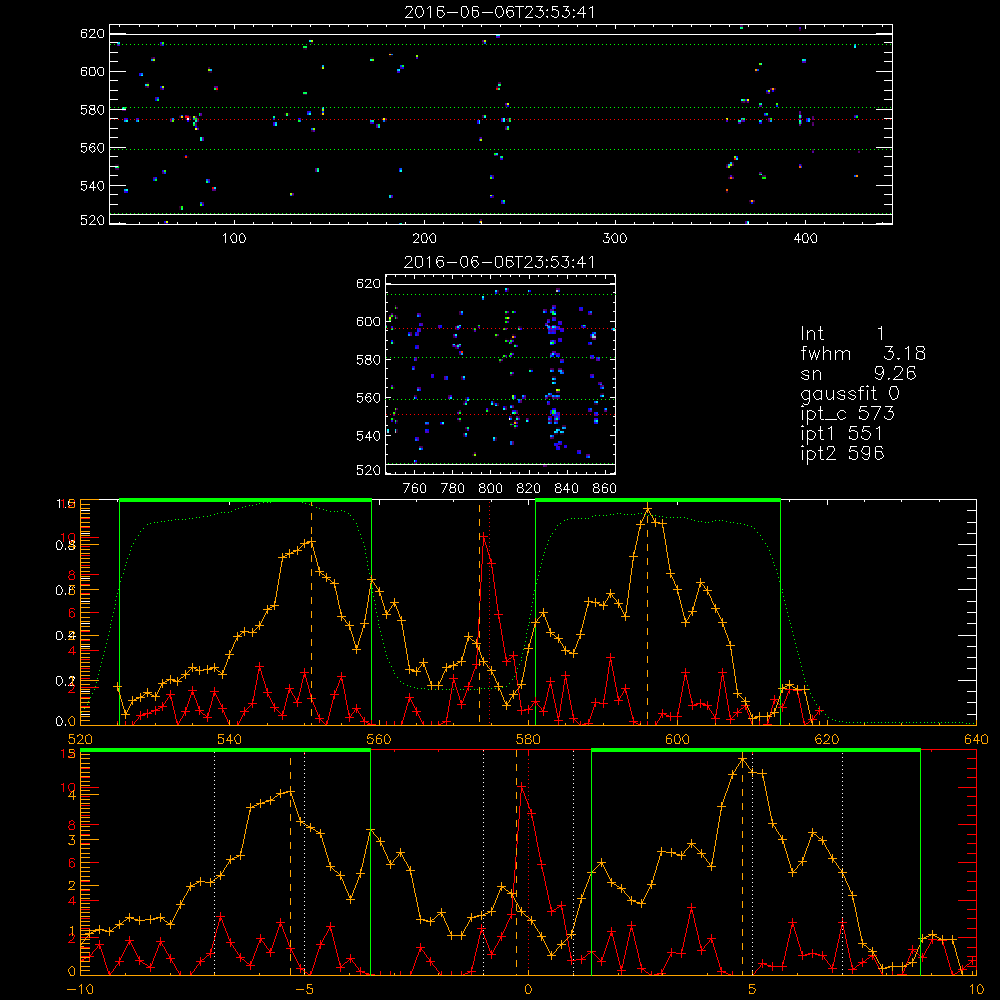Click x-axis label 10 on the bottom plot
The height and width of the screenshot is (1000, 1000).
(x=976, y=990)
